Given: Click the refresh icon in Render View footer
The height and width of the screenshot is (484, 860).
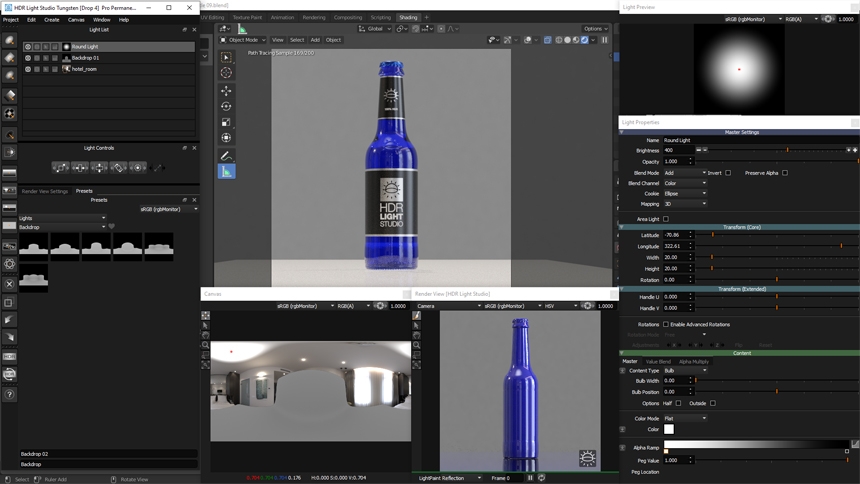Looking at the screenshot, I should pyautogui.click(x=541, y=478).
